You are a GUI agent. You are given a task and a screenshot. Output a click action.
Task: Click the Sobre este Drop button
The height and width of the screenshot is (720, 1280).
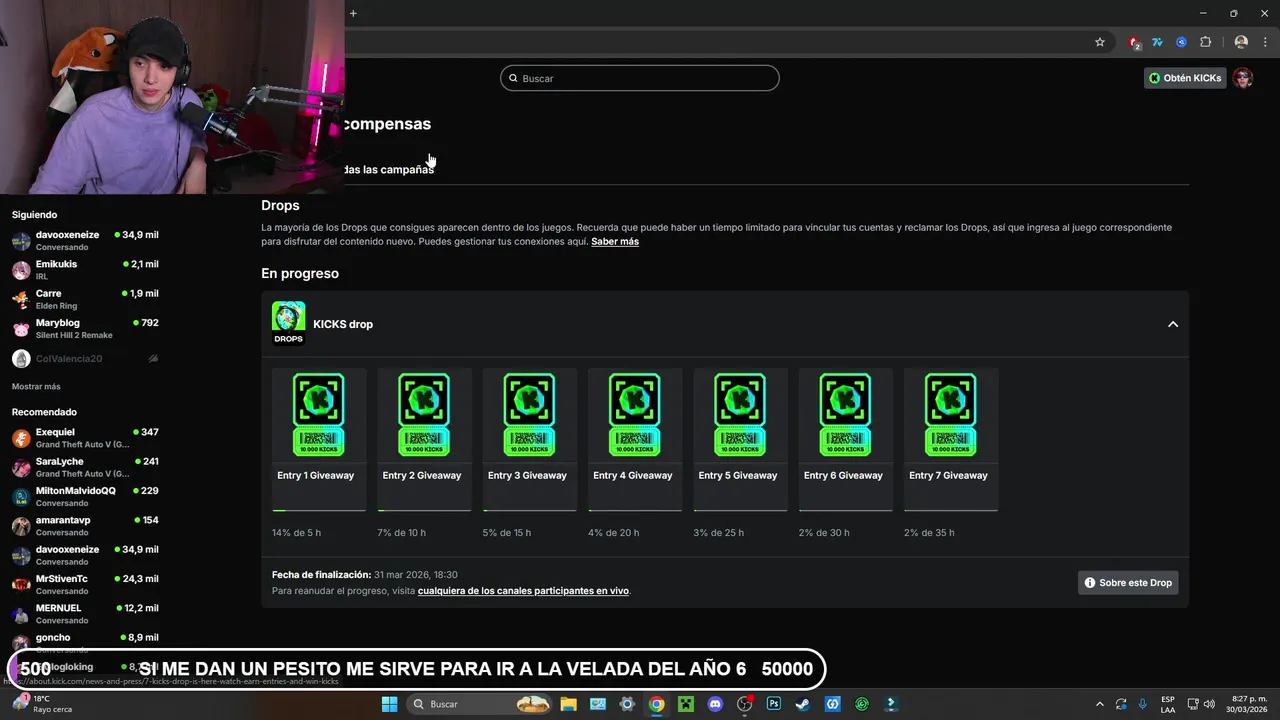[x=1129, y=583]
